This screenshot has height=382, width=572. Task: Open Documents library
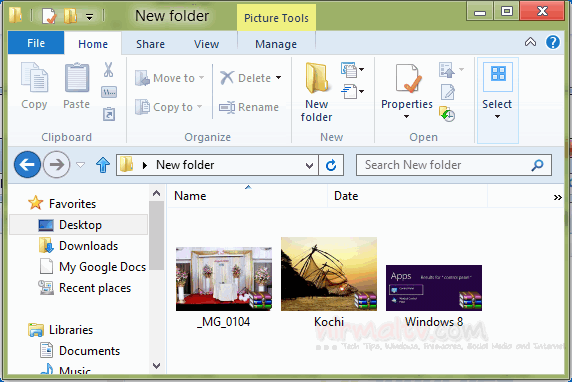click(x=89, y=351)
